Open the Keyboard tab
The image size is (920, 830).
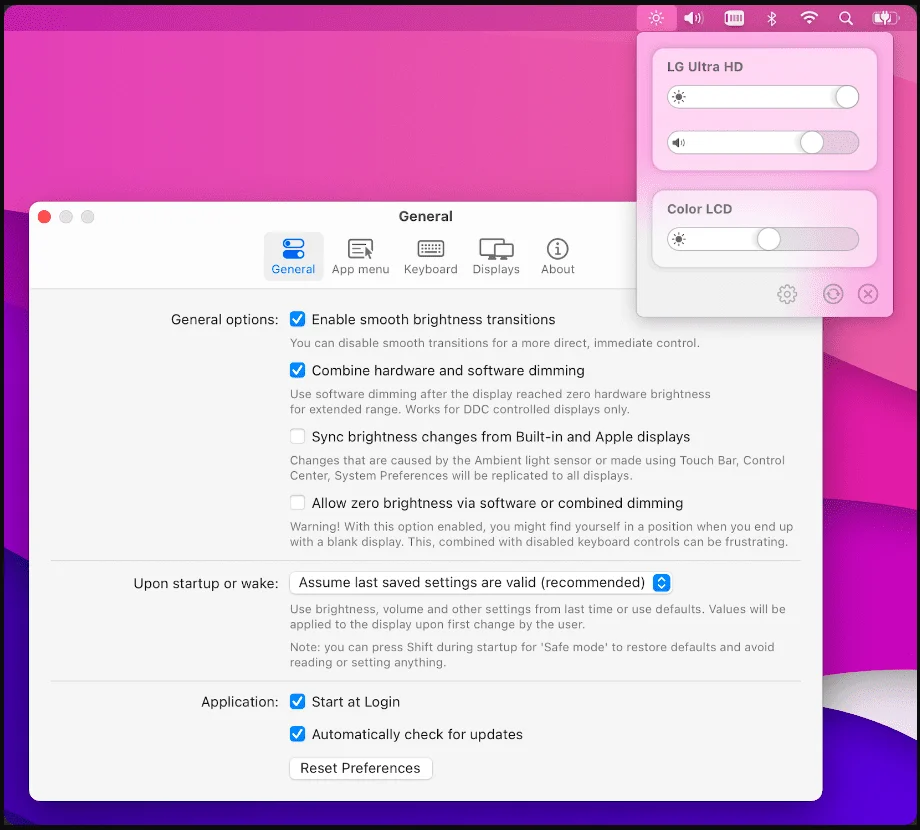point(431,256)
